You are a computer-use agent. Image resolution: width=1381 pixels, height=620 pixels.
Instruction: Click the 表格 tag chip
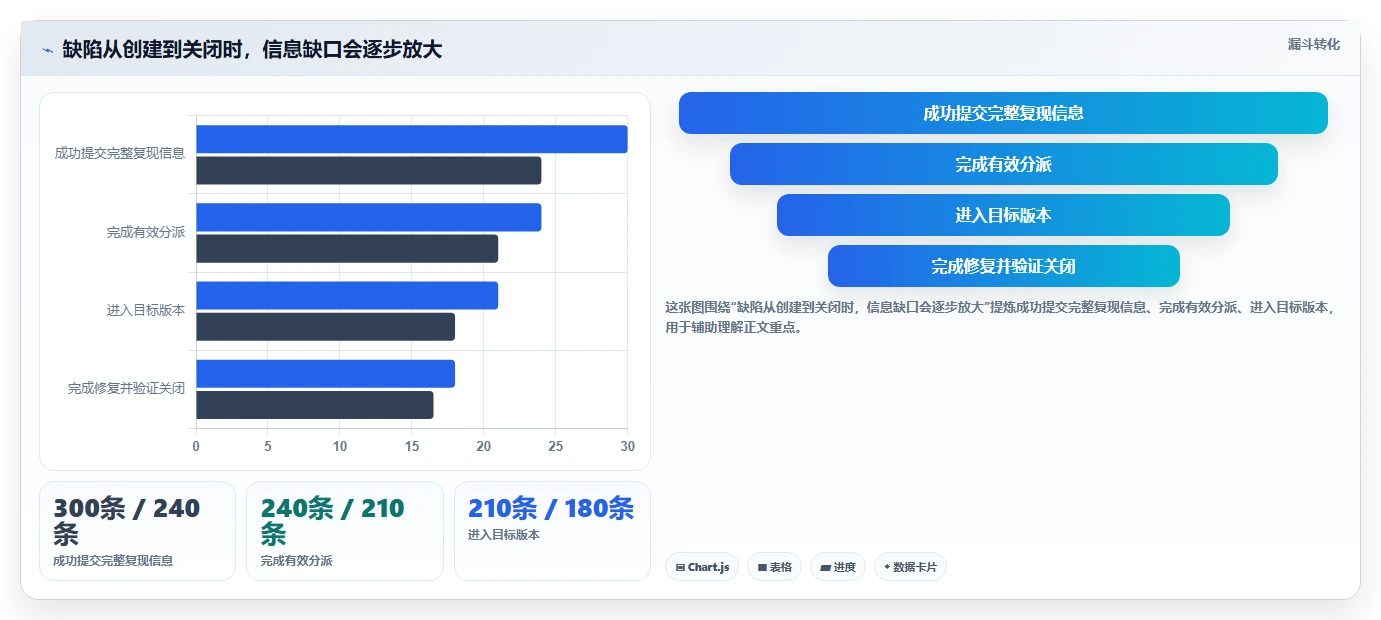coord(774,567)
